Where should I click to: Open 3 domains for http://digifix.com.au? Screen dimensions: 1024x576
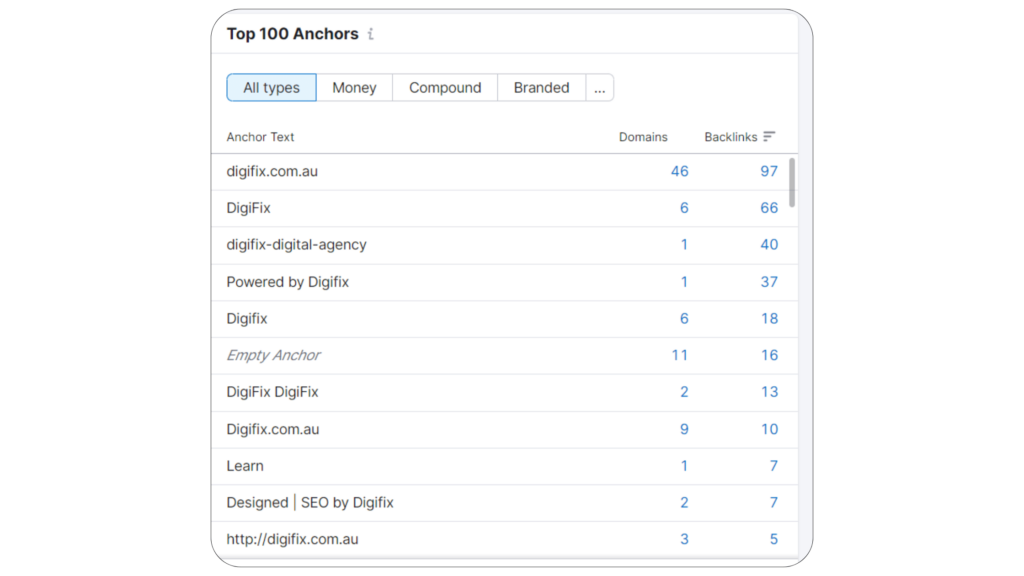pyautogui.click(x=684, y=539)
